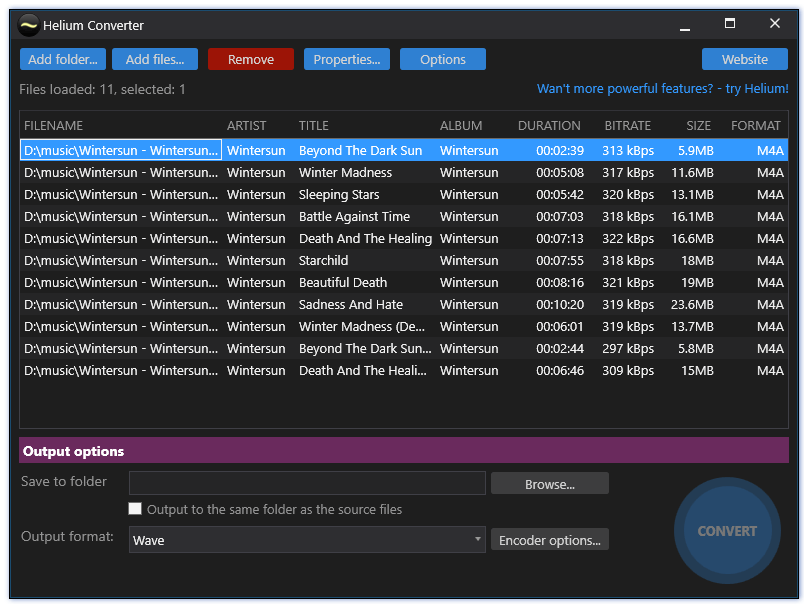810x608 pixels.
Task: Click the 297 kBps bitrate cell
Action: point(628,349)
